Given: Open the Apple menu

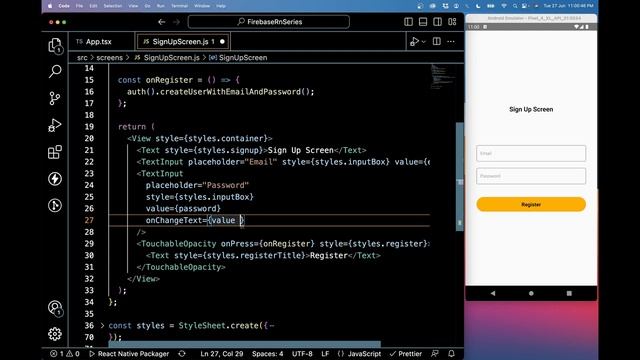Looking at the screenshot, I should pyautogui.click(x=50, y=6).
